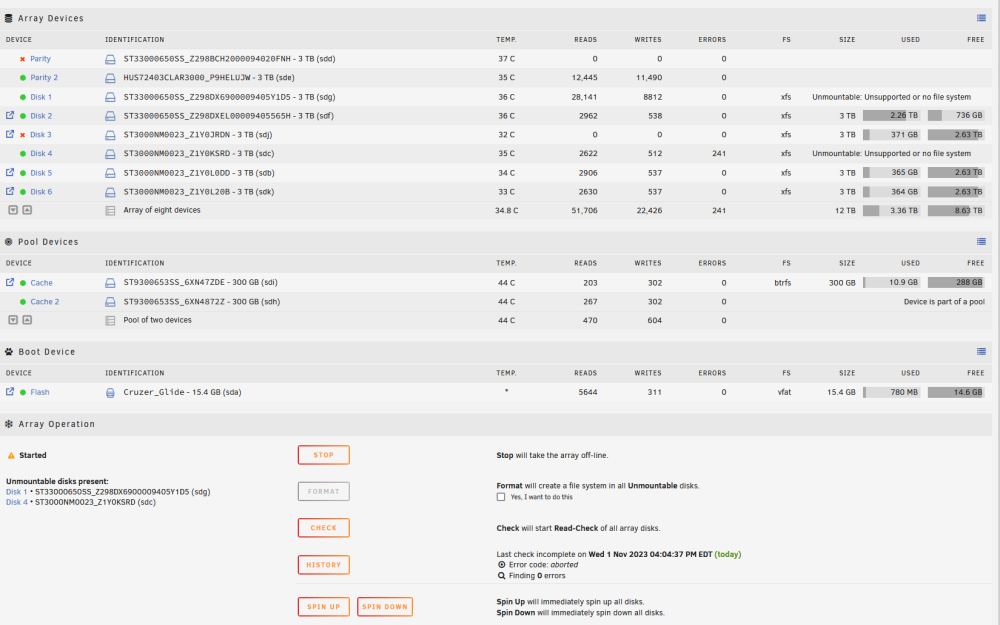Click the down arrow toggle in the Pool of two devices row

click(x=13, y=320)
